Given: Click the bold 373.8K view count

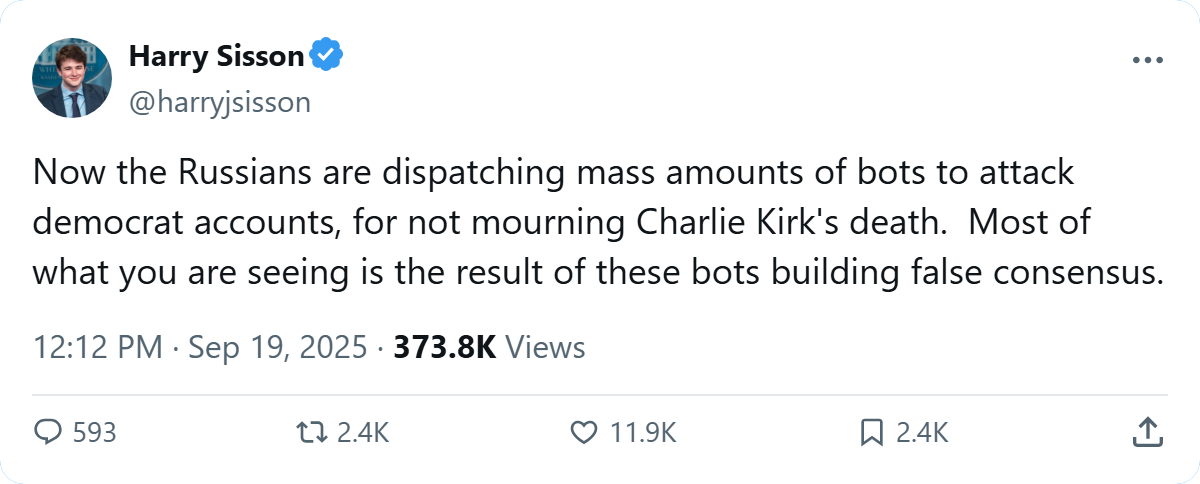Looking at the screenshot, I should pos(445,347).
